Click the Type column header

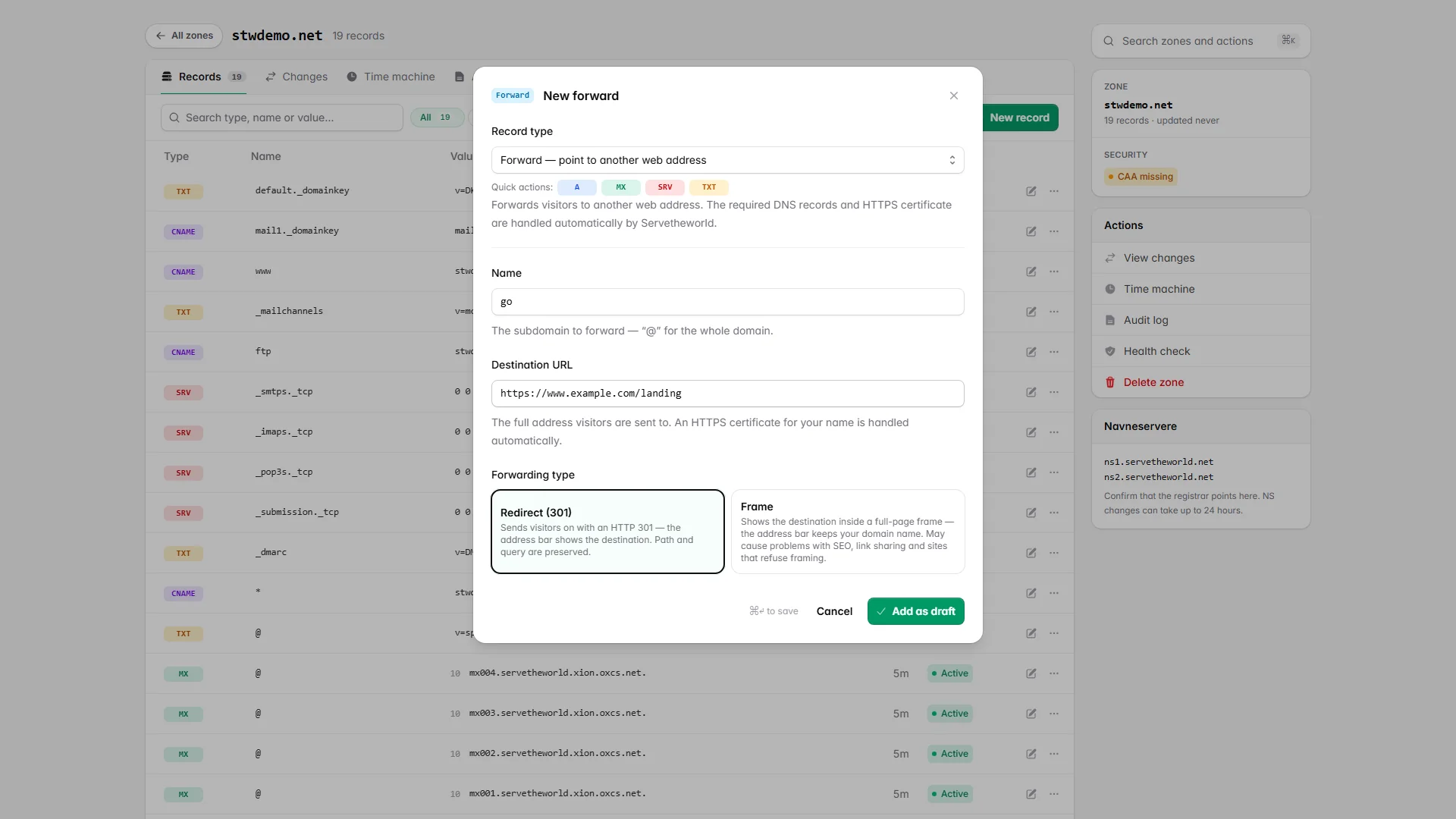click(x=176, y=156)
